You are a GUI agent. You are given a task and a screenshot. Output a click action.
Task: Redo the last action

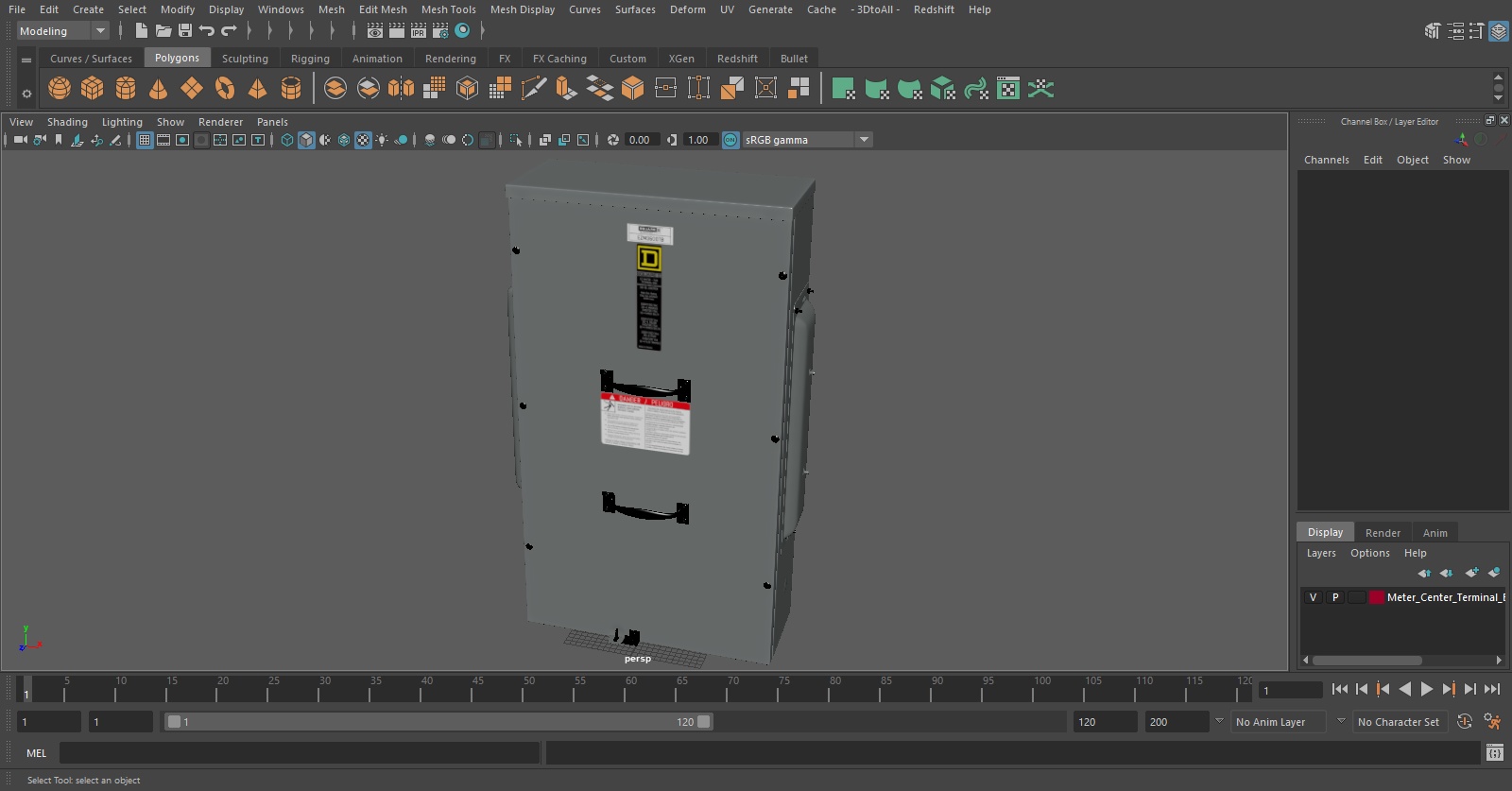pyautogui.click(x=229, y=31)
